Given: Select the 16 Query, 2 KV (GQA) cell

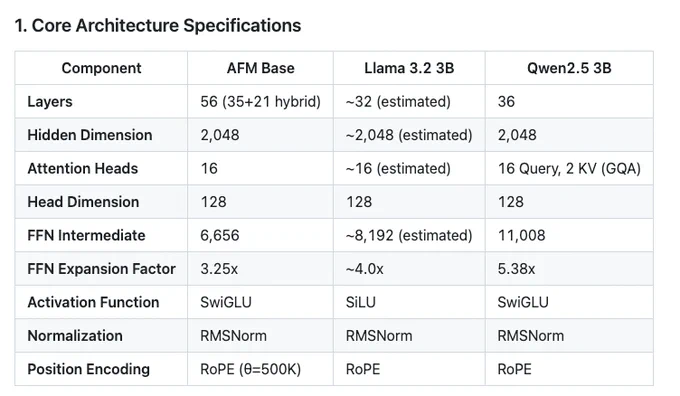Looking at the screenshot, I should pos(569,168).
